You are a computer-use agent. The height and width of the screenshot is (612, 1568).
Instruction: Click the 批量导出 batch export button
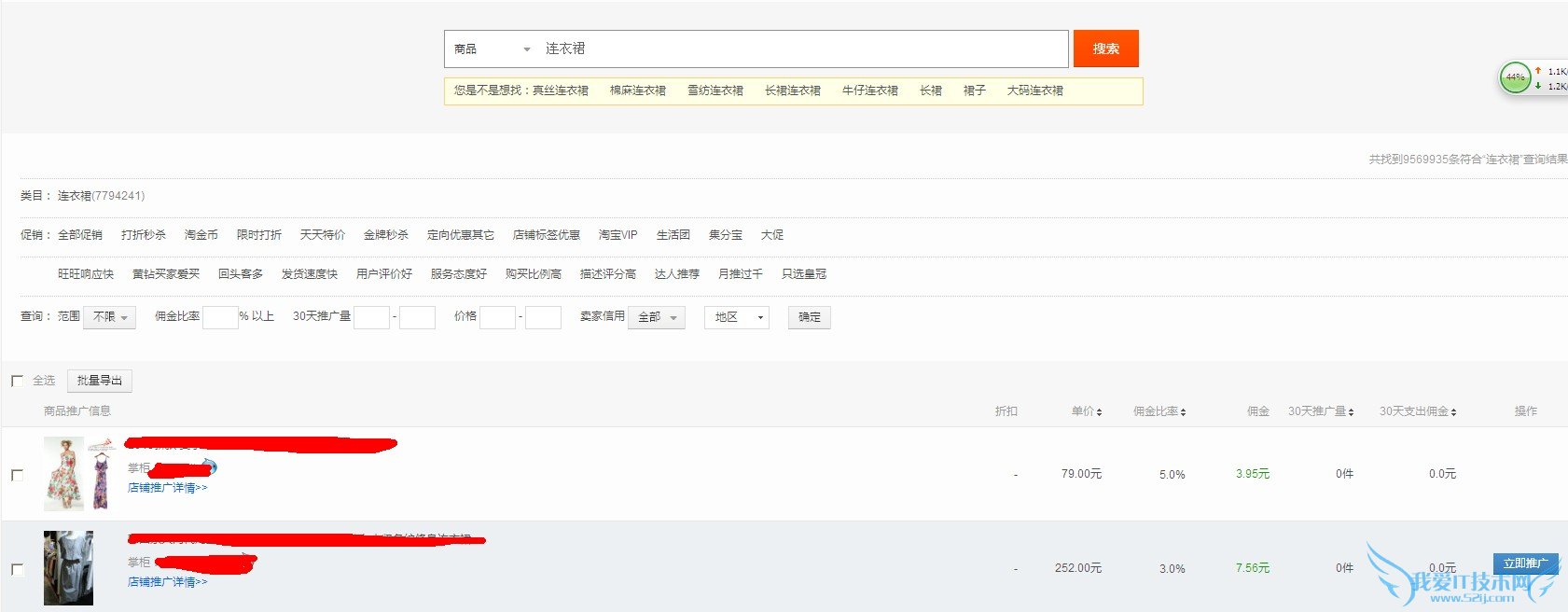[100, 381]
